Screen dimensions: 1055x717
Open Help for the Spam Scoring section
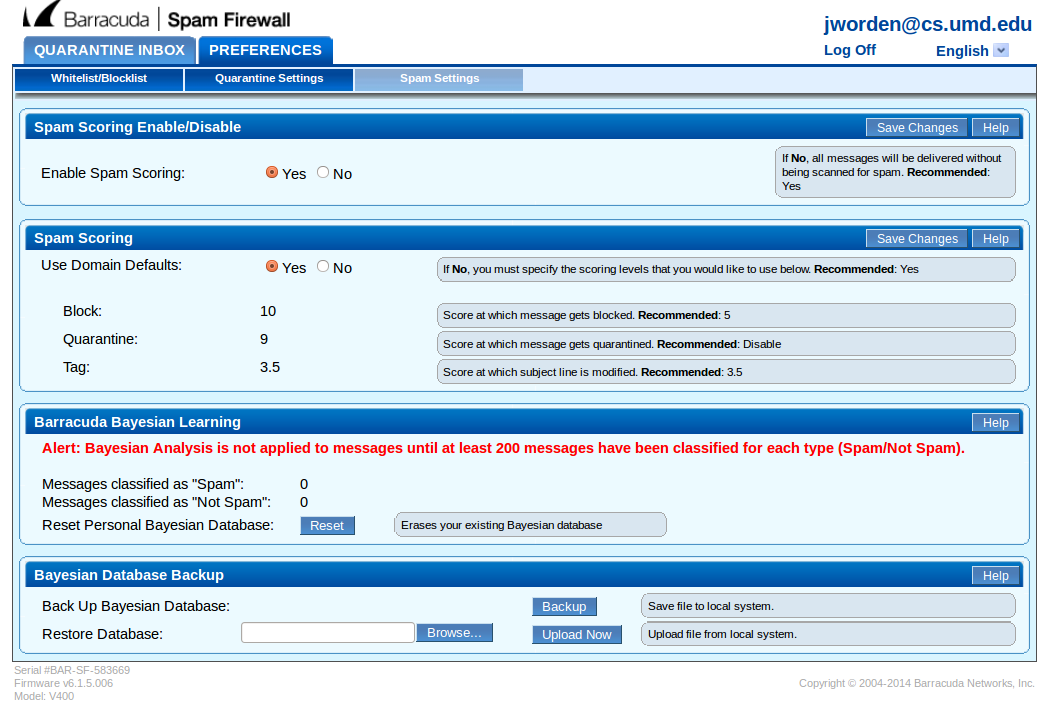pos(995,239)
